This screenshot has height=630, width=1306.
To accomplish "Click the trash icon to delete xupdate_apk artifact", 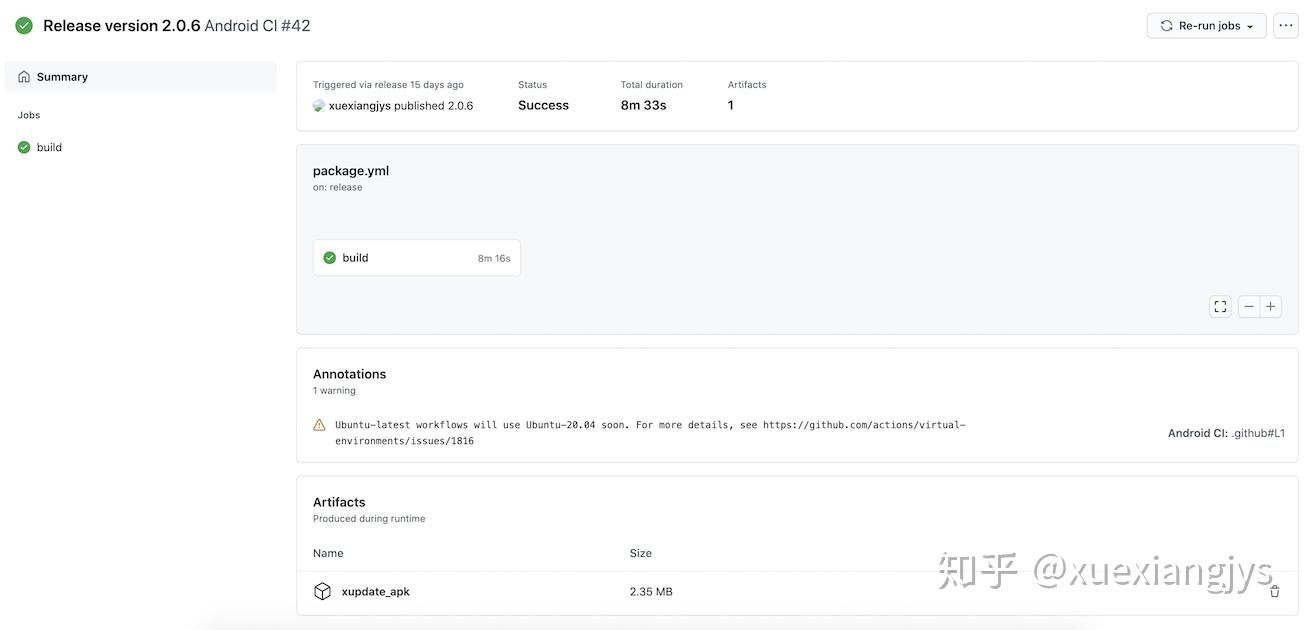I will pos(1274,592).
